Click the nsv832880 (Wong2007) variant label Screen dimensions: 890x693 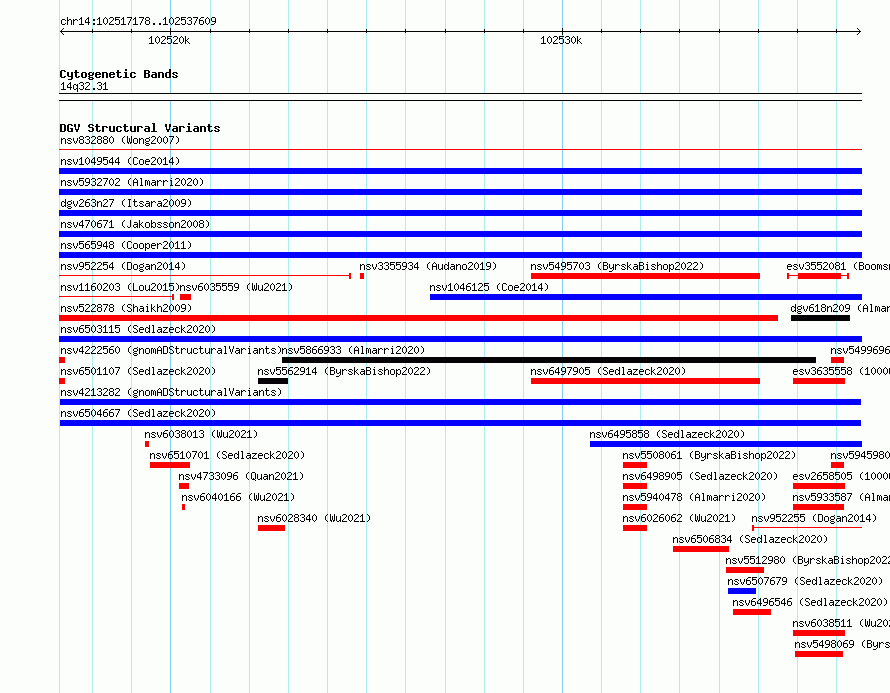120,140
